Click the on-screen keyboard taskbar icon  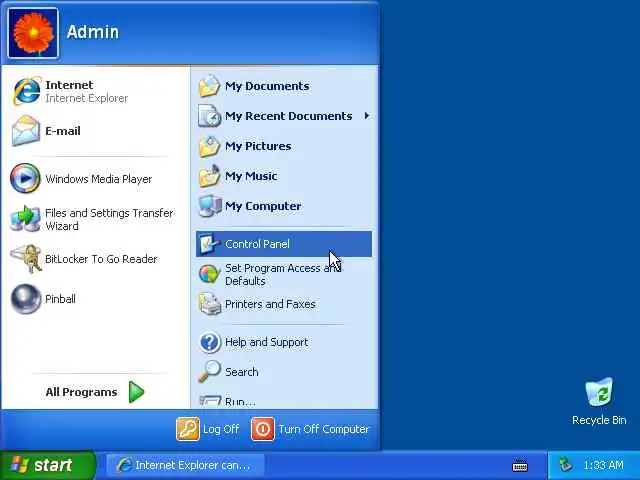tap(520, 466)
